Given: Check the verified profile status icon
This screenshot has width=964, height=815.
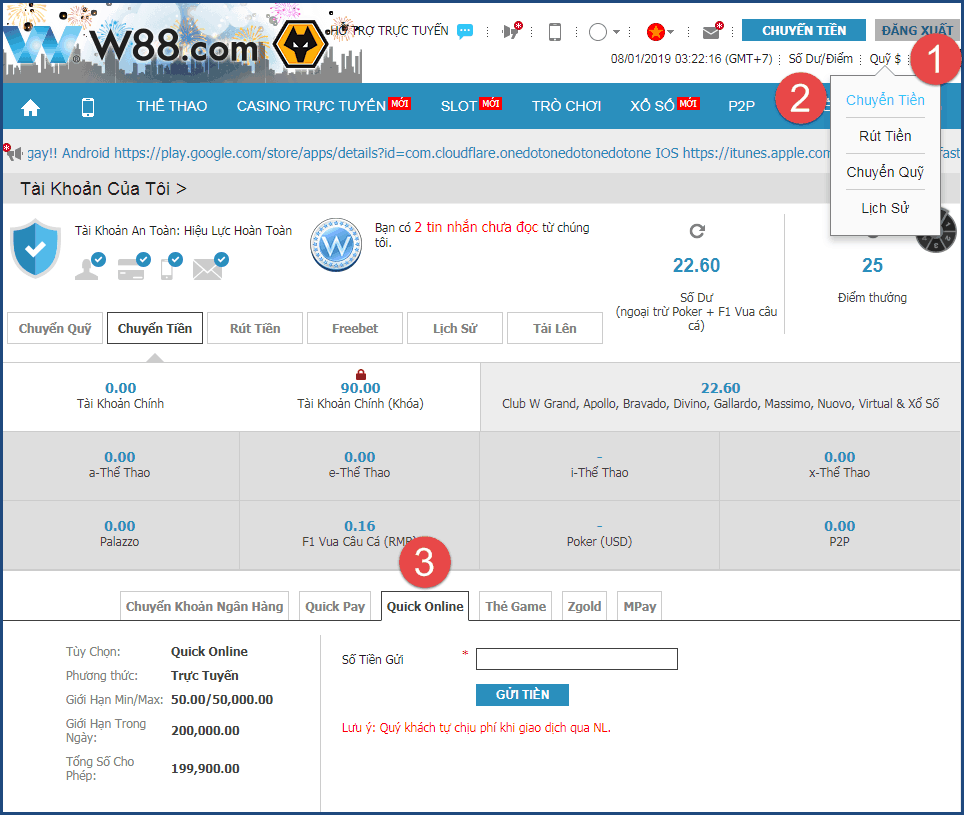Looking at the screenshot, I should click(90, 266).
